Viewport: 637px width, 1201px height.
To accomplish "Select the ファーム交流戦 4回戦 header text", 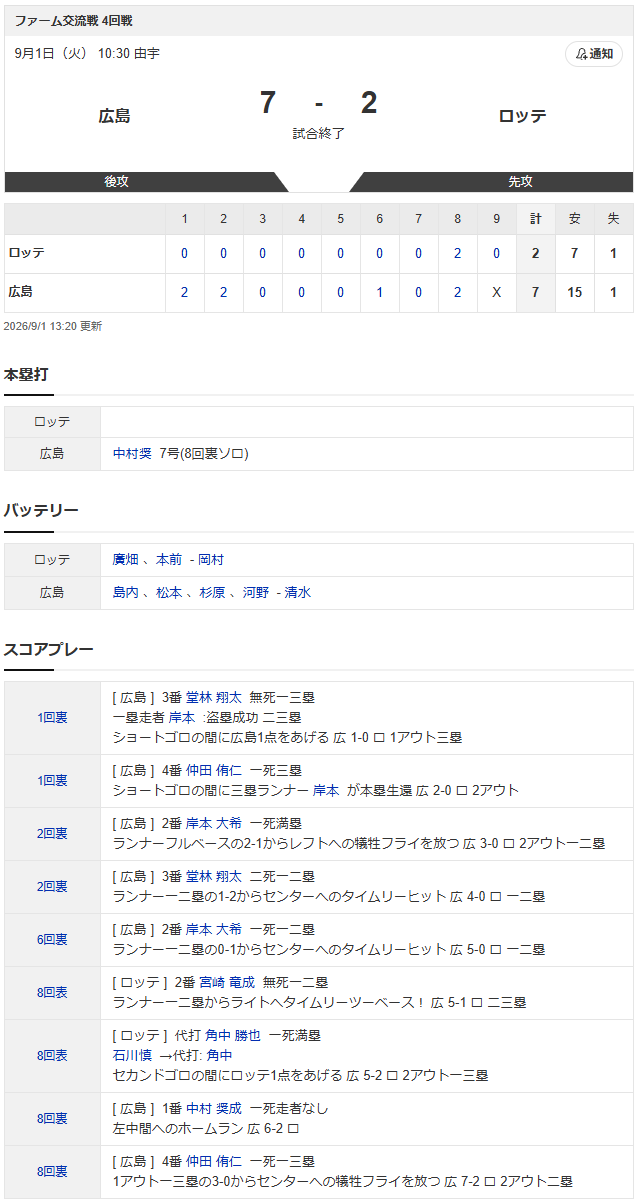I will click(x=73, y=21).
